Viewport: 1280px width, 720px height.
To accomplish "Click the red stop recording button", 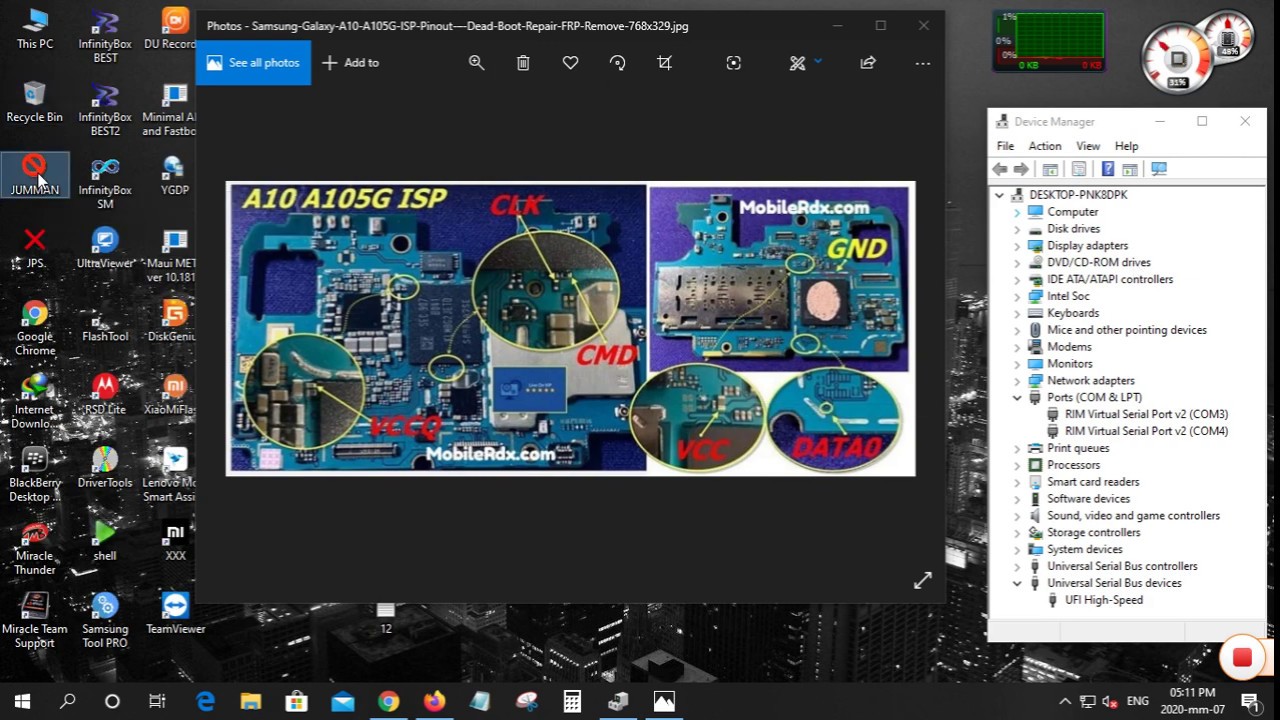I will coord(1242,657).
